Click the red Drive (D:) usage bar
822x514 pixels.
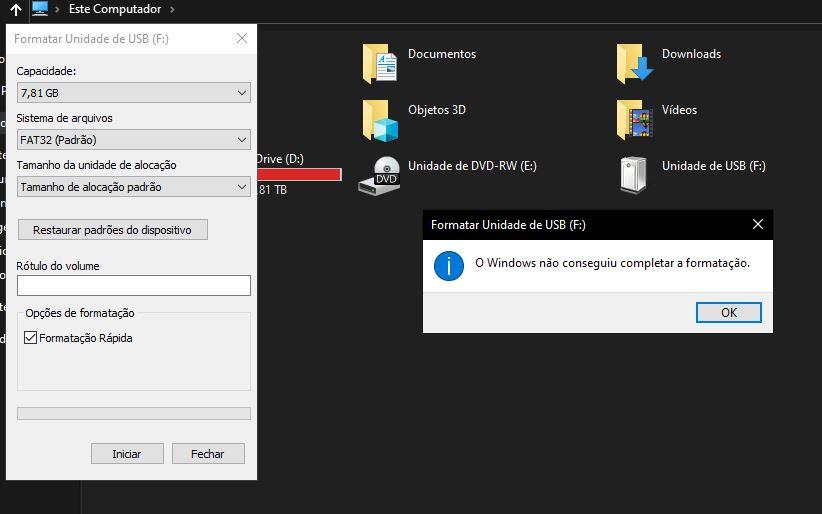point(299,175)
